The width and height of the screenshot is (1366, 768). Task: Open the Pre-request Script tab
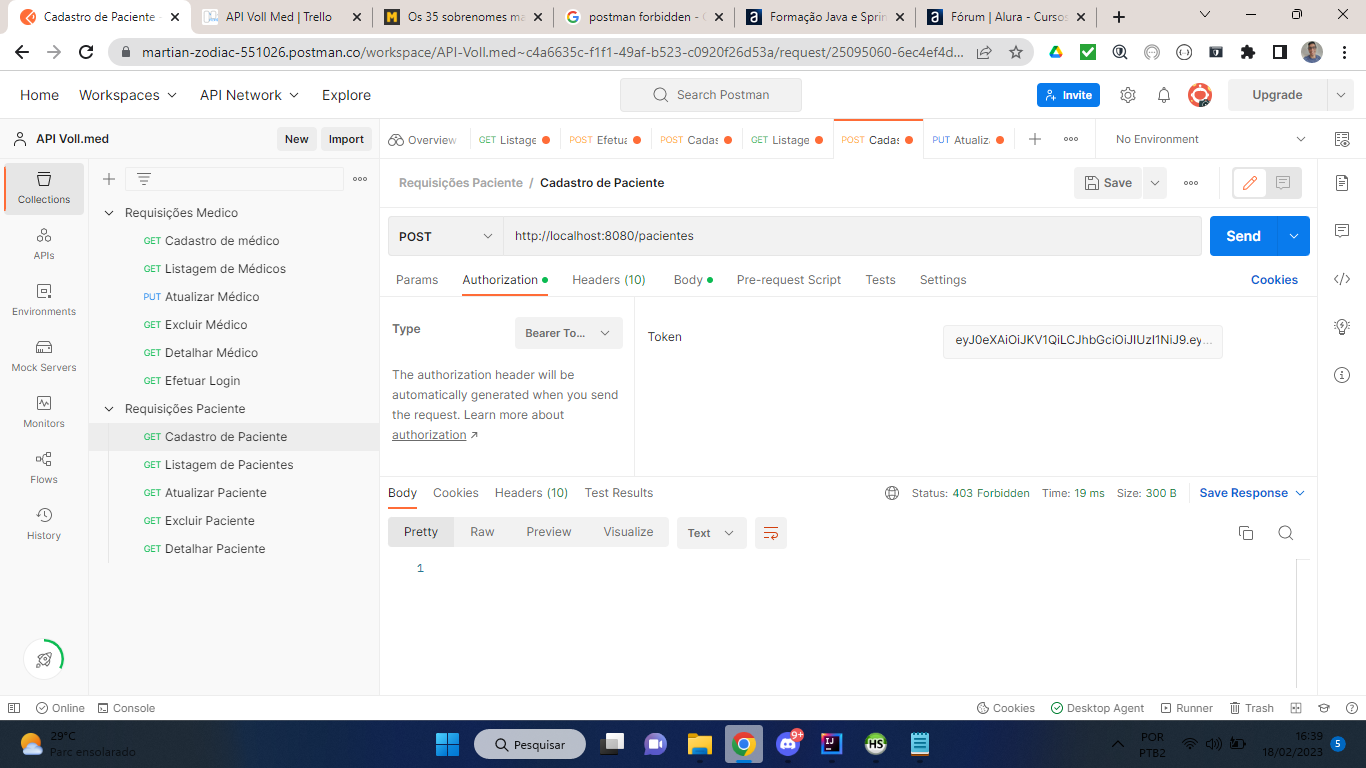coord(789,280)
